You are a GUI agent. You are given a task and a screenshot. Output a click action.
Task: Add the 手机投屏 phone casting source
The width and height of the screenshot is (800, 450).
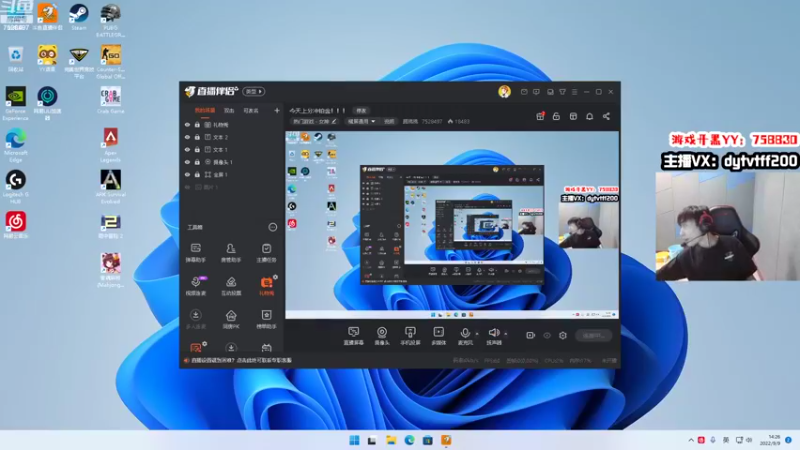[410, 336]
